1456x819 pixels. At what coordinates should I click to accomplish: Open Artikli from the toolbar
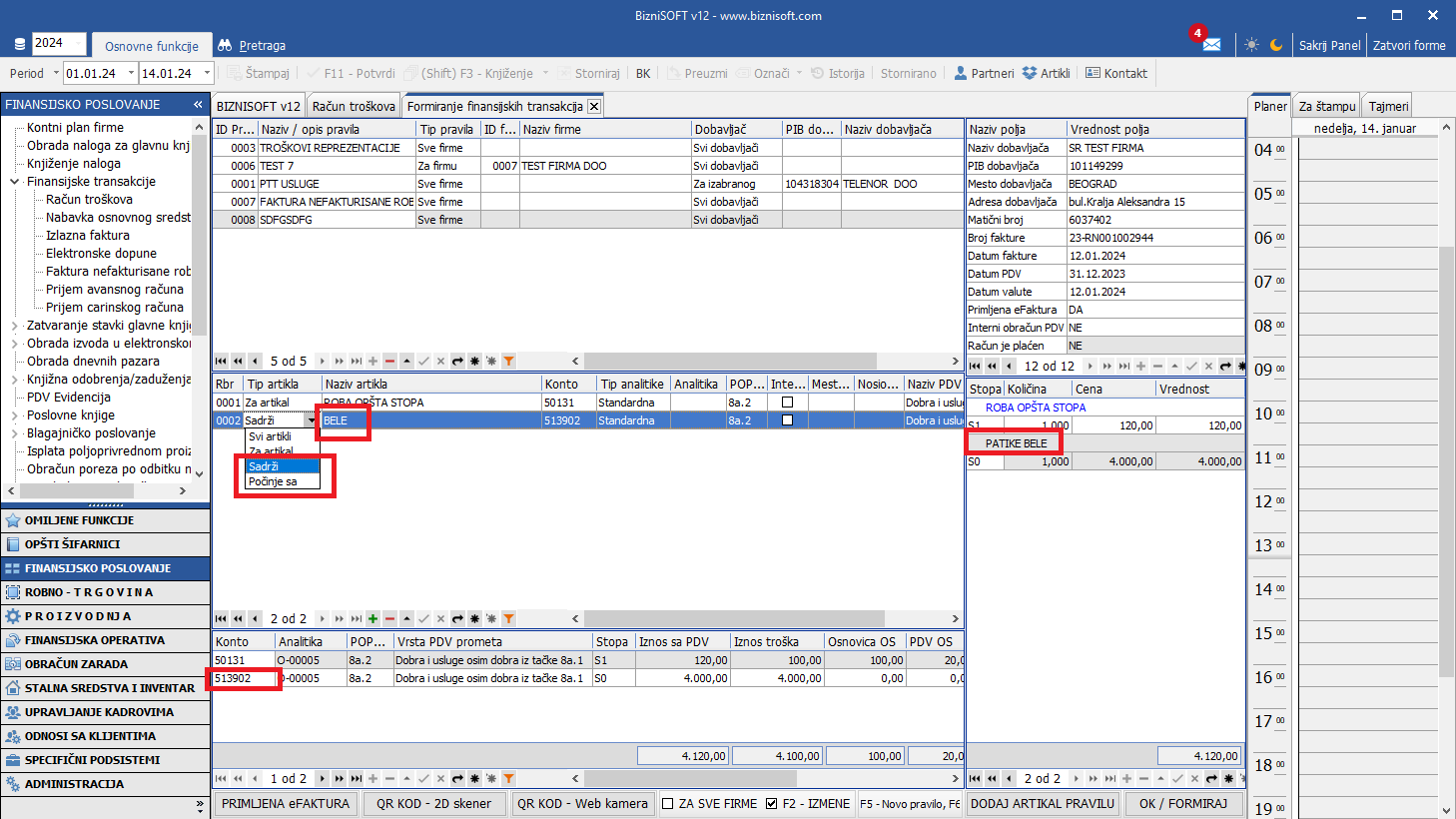click(1046, 73)
